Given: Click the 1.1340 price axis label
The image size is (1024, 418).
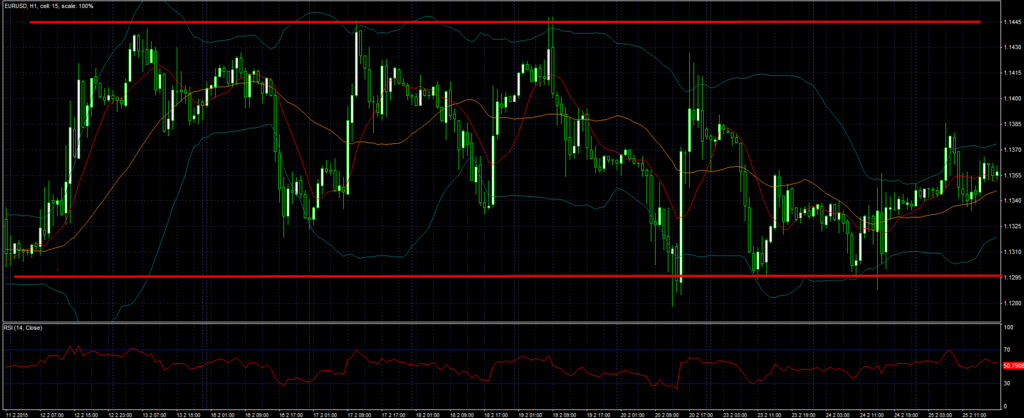Looking at the screenshot, I should [x=1011, y=201].
